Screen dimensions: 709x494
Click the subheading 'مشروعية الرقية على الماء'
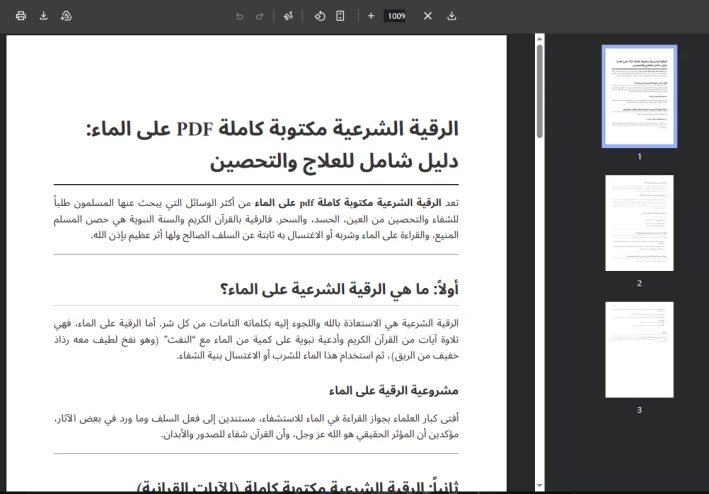tap(393, 390)
